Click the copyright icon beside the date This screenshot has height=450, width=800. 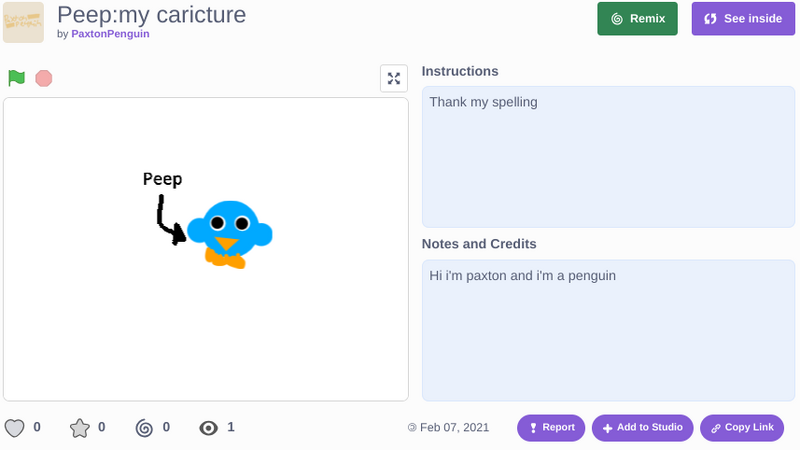[x=412, y=428]
